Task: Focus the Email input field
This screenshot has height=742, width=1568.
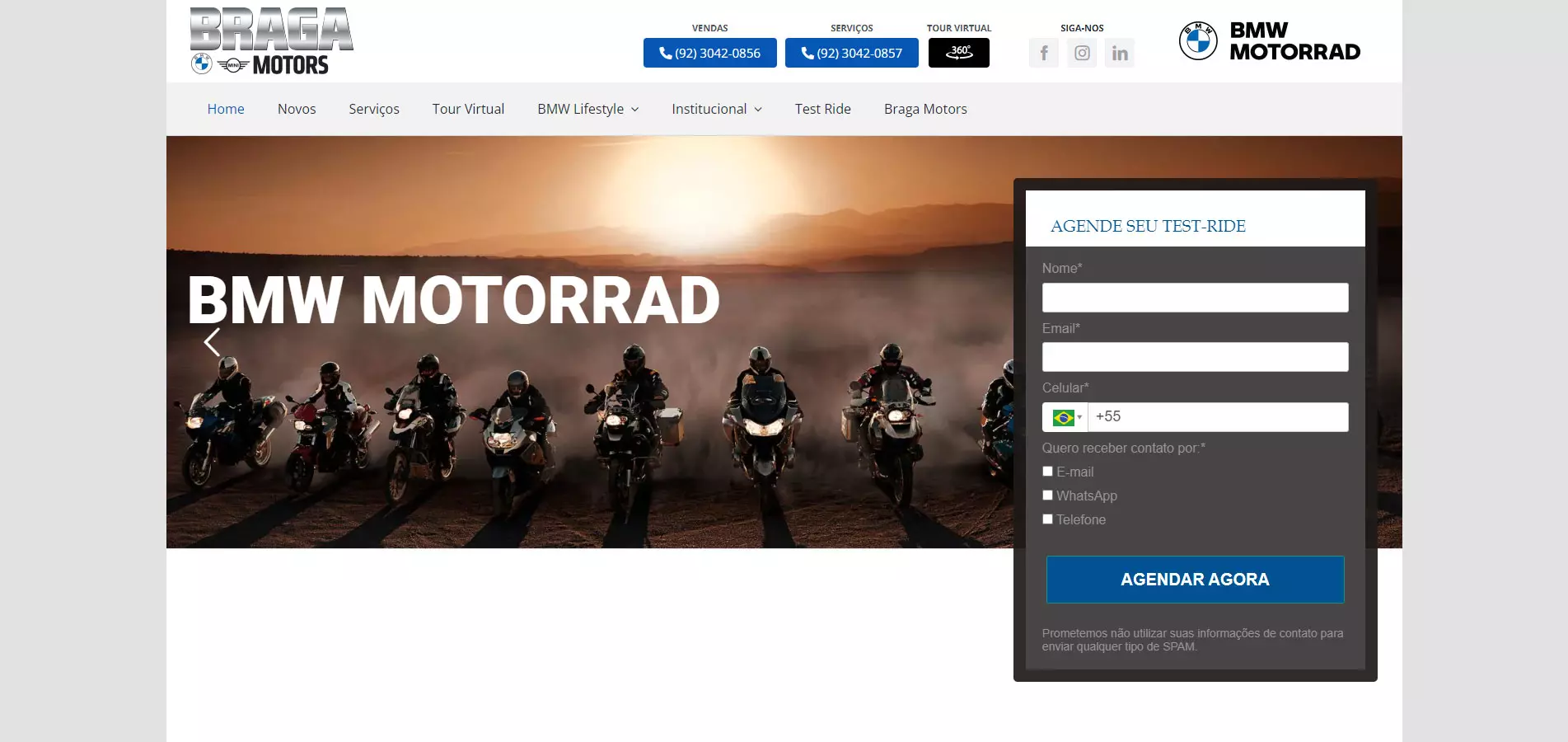Action: pos(1195,357)
